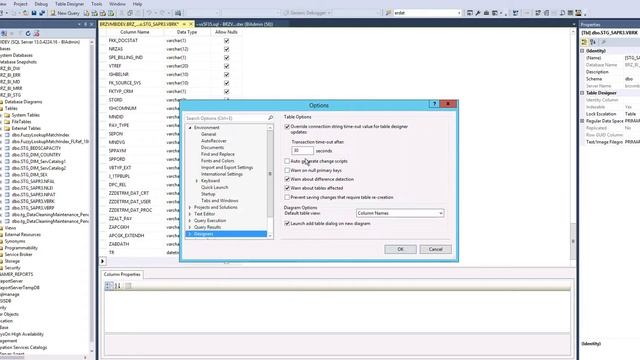Refresh the Object Explorer tree

[x=28, y=33]
